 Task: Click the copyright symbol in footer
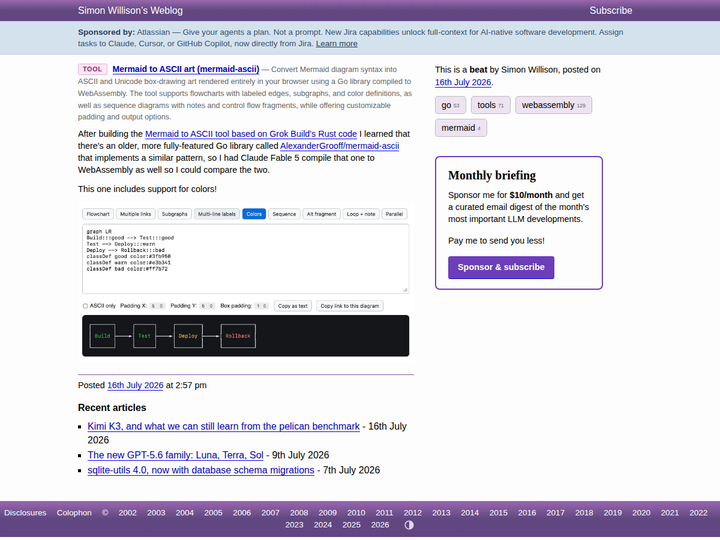(x=105, y=512)
